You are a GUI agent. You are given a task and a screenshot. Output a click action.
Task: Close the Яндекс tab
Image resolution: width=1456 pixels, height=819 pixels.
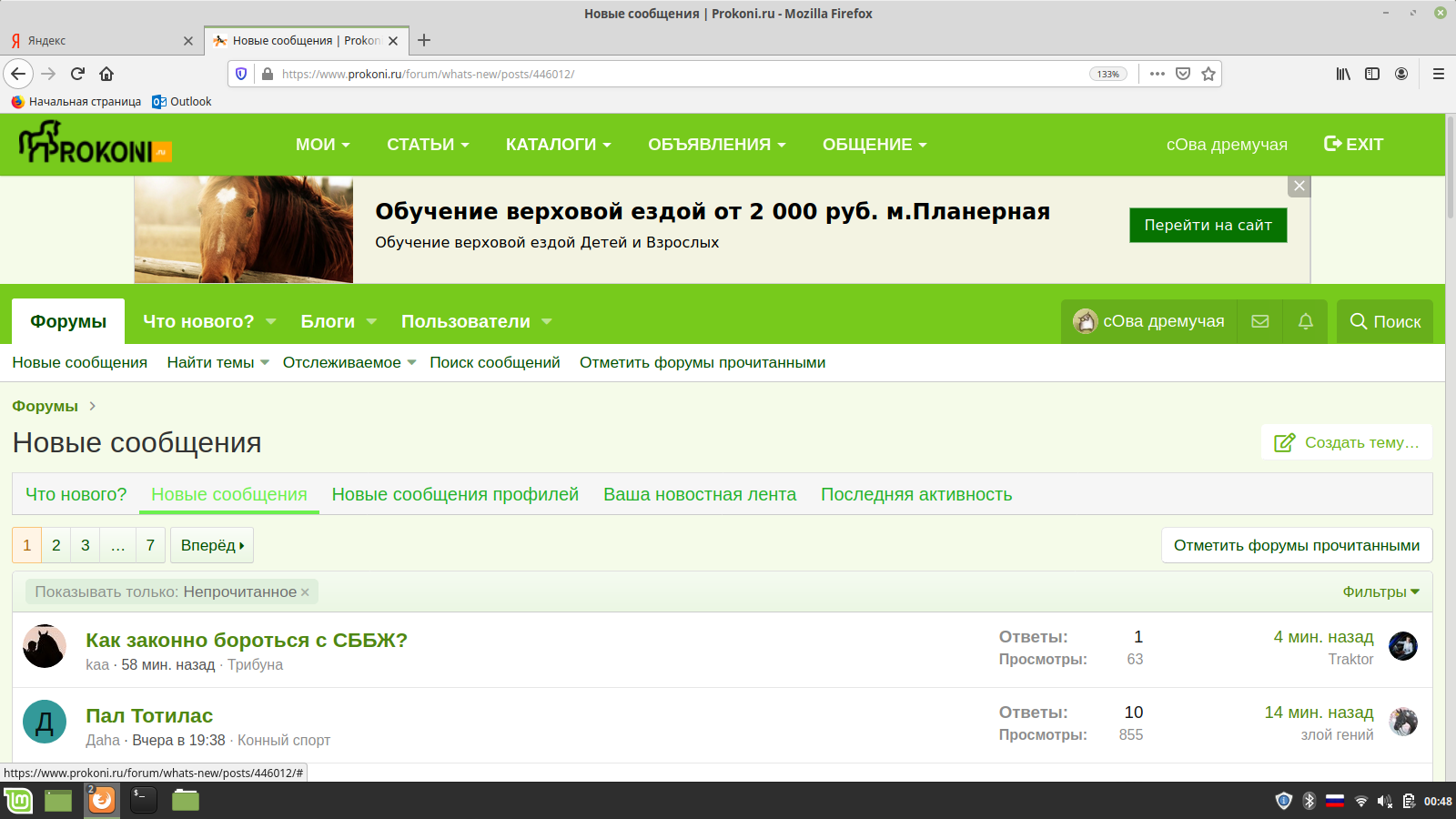point(188,41)
